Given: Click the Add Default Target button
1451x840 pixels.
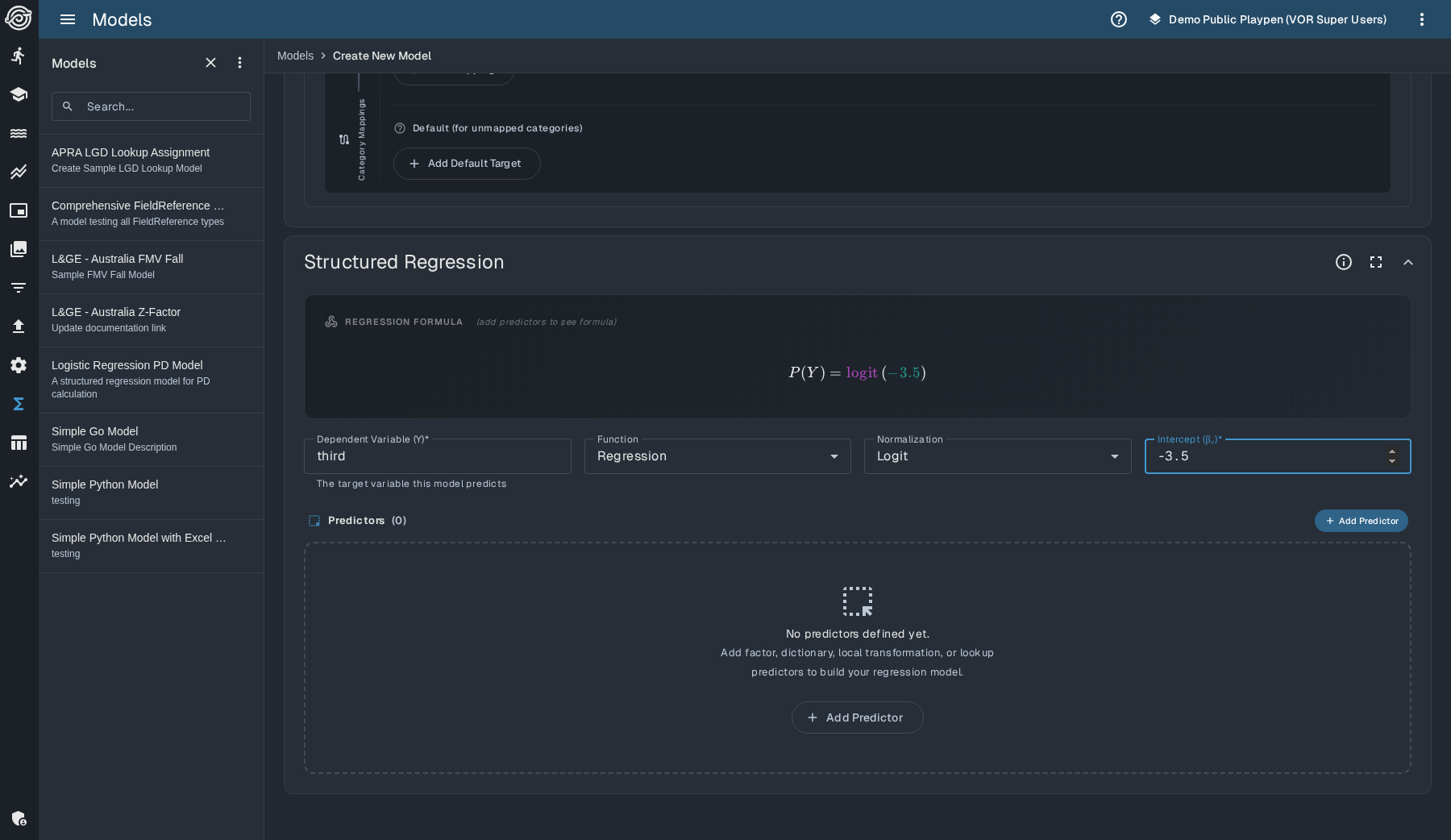Looking at the screenshot, I should (466, 164).
